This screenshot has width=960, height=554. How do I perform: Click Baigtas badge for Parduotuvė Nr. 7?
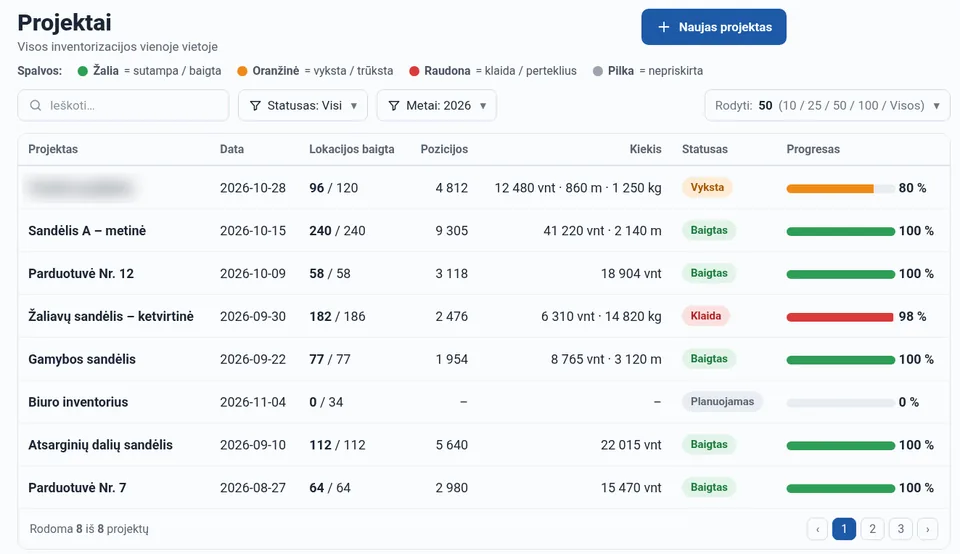pos(709,487)
